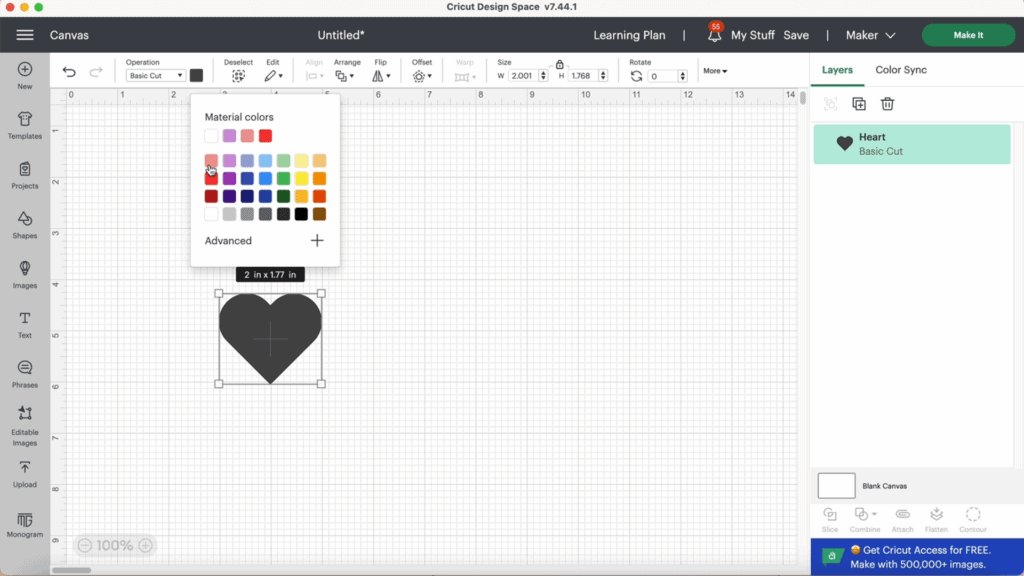Click the horizontal canvas scrollbar
The image size is (1024, 576).
click(72, 570)
